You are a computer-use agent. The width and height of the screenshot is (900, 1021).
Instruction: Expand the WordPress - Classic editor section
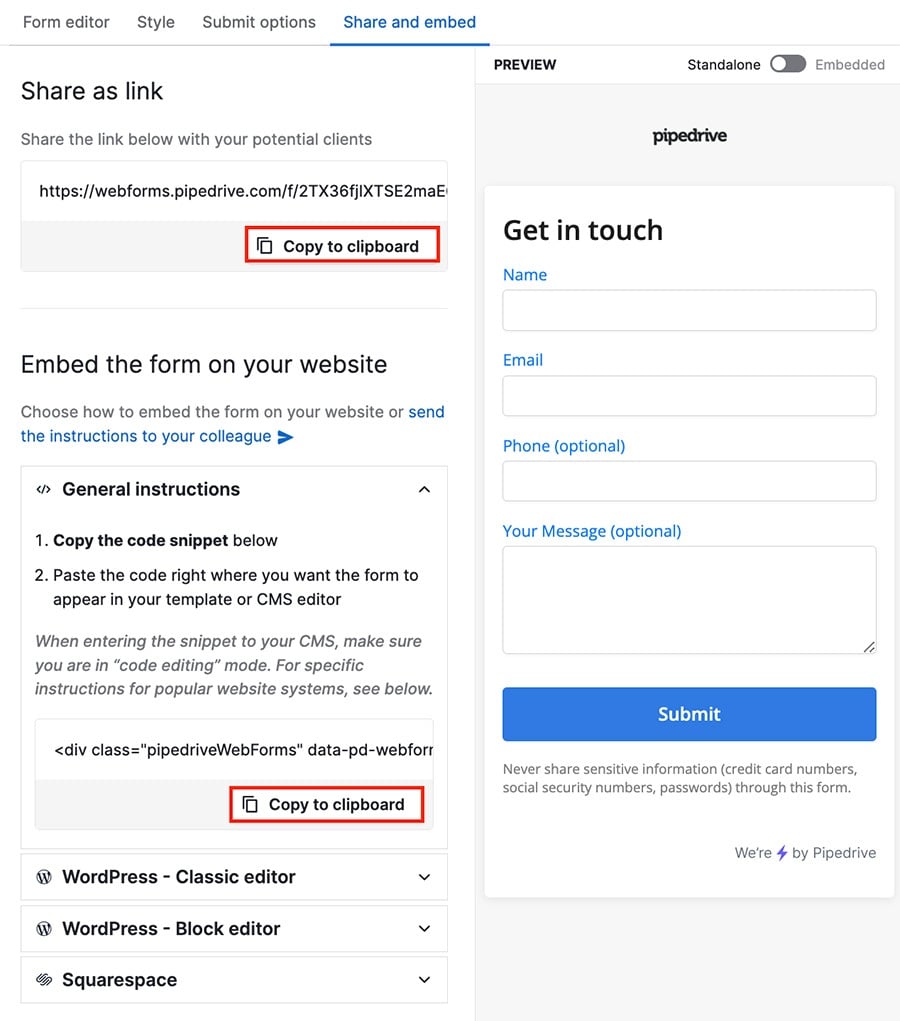click(x=424, y=877)
